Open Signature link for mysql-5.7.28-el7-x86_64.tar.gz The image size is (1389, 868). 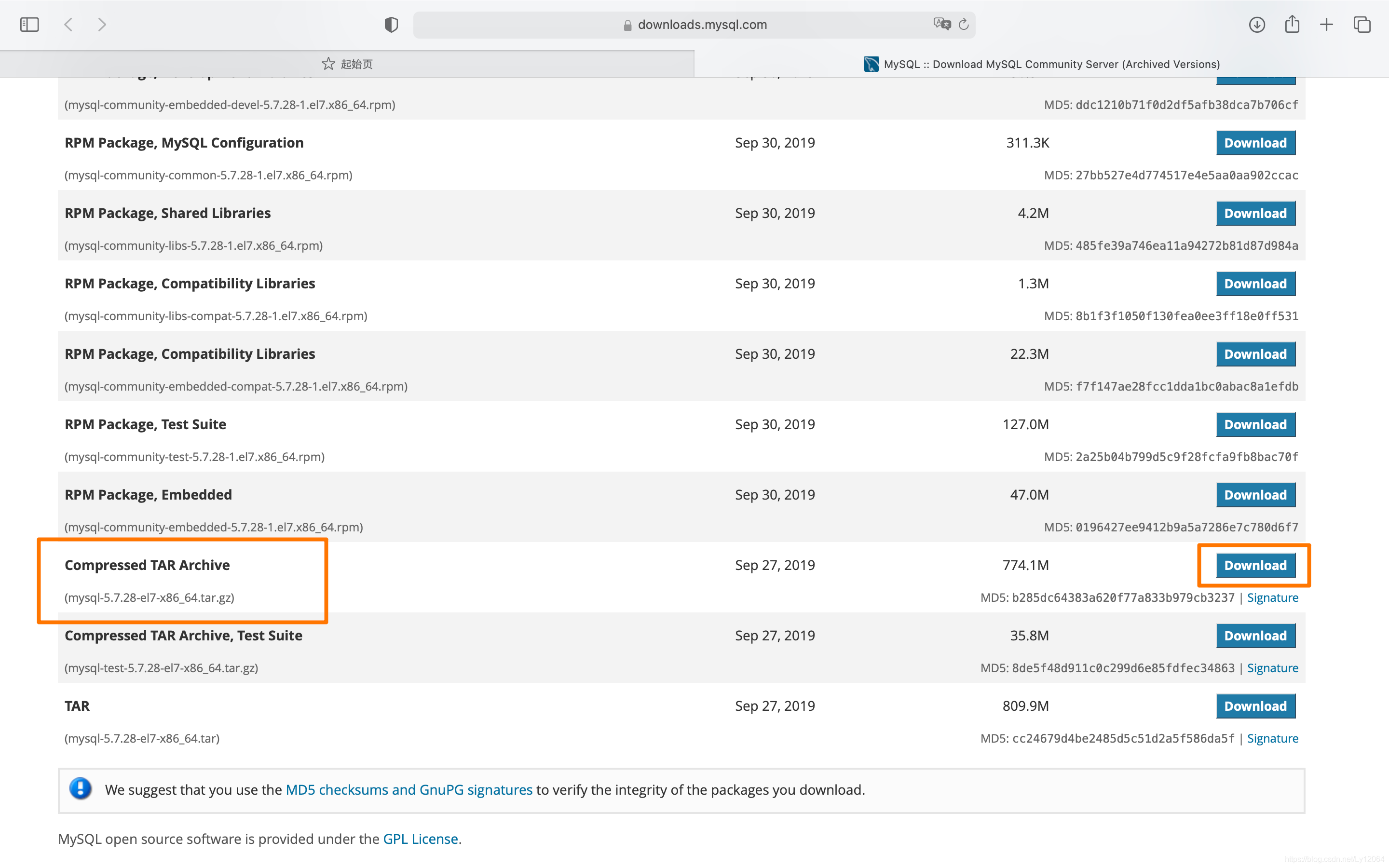(1272, 597)
